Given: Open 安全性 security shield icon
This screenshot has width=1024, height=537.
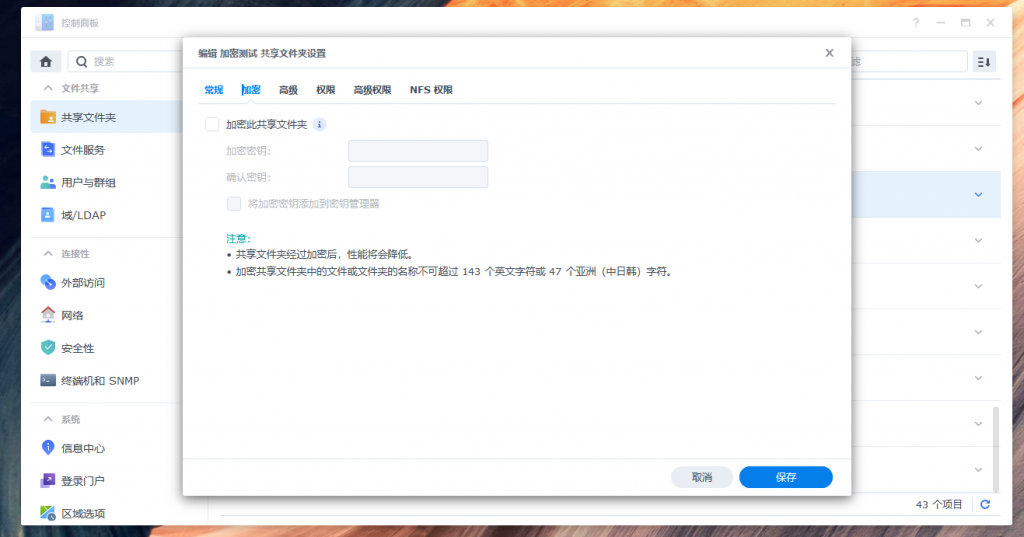Looking at the screenshot, I should point(48,348).
